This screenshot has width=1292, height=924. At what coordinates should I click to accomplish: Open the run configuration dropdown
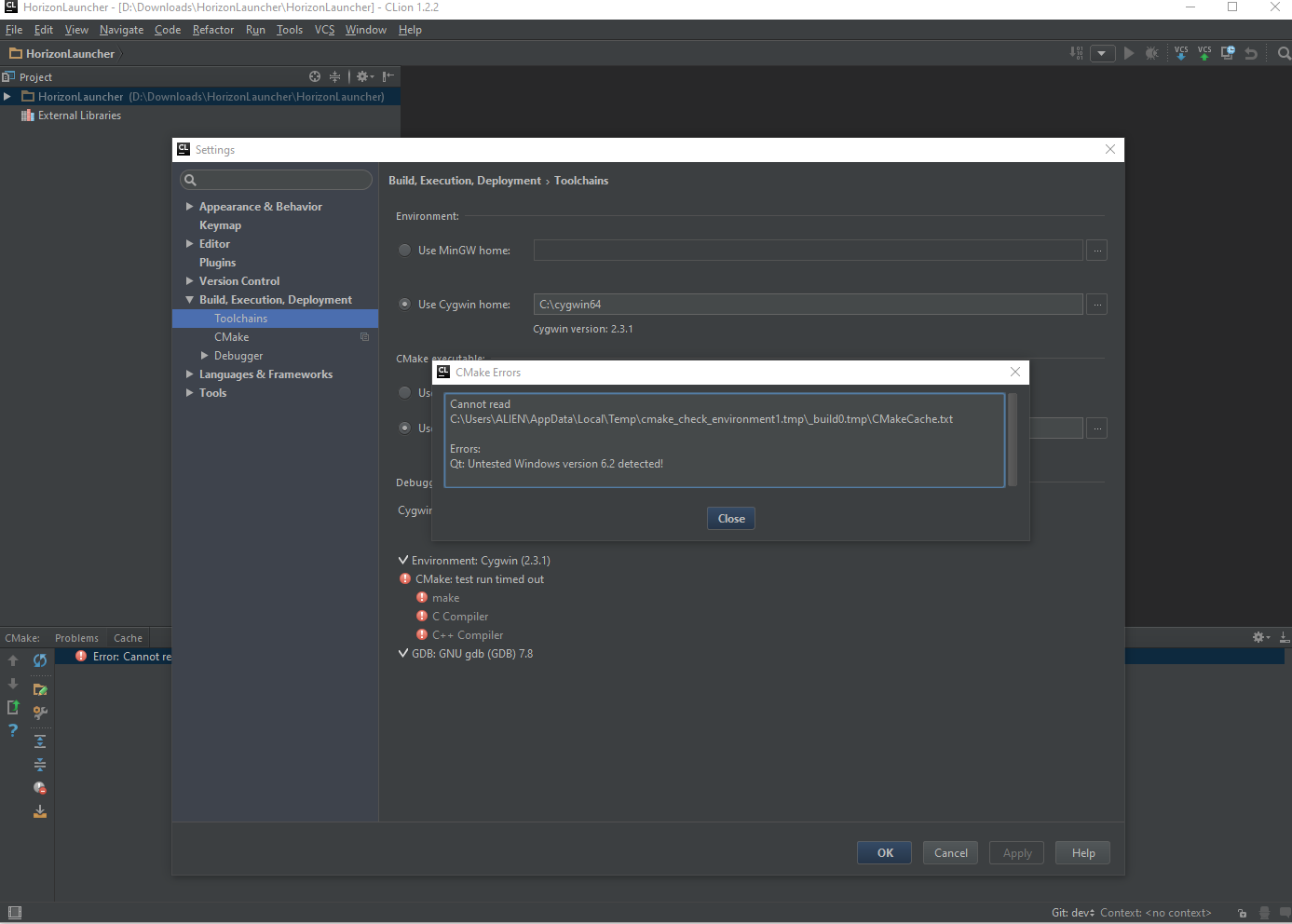(1102, 54)
